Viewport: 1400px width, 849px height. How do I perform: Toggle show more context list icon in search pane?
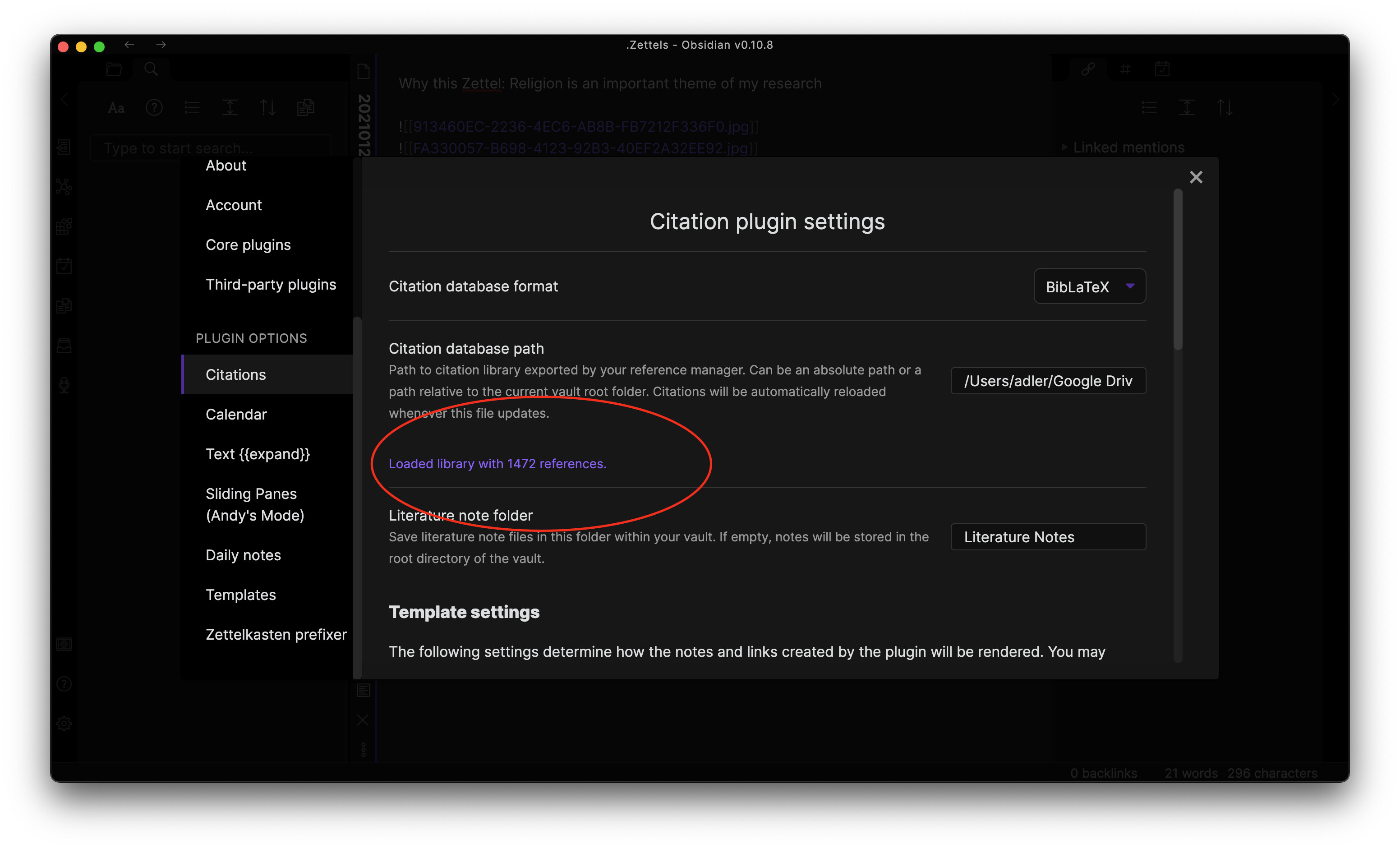coord(192,107)
